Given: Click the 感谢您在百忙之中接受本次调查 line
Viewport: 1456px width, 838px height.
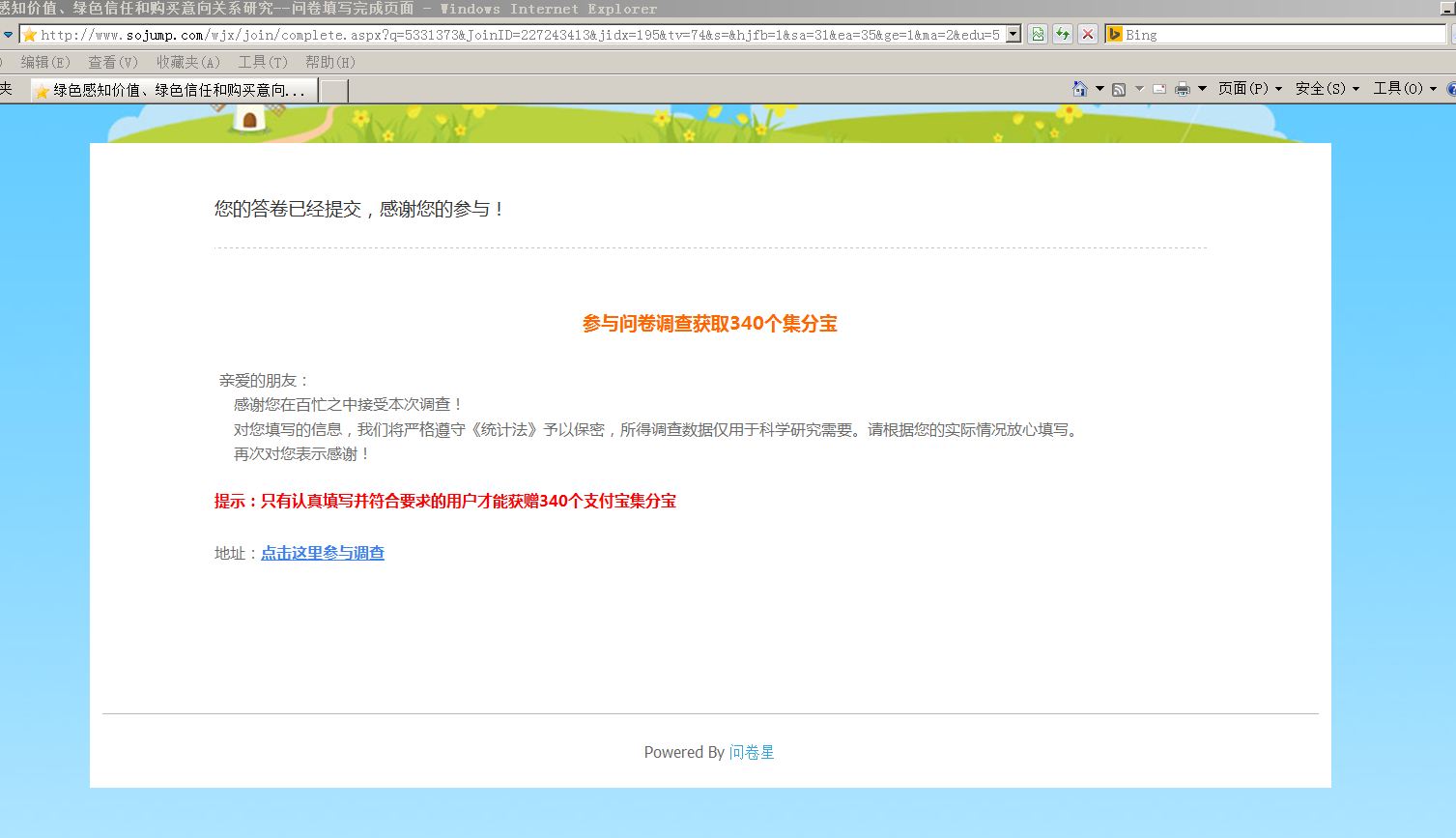Looking at the screenshot, I should pos(349,405).
